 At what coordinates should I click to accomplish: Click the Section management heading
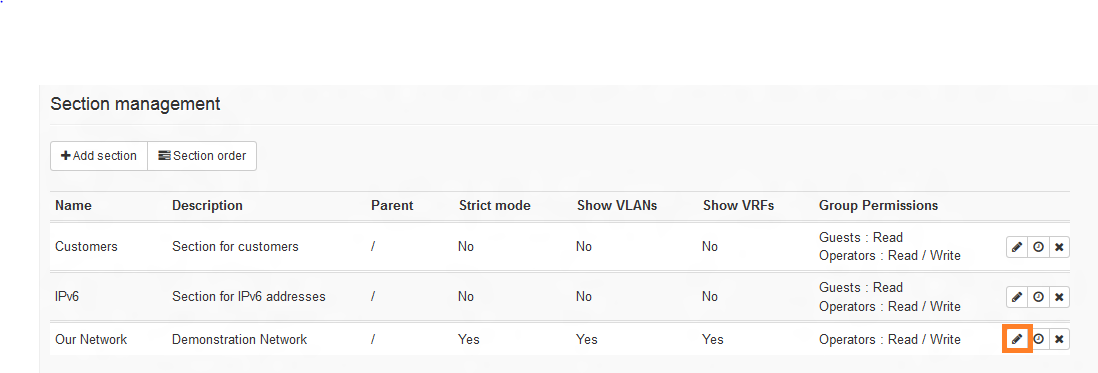135,104
